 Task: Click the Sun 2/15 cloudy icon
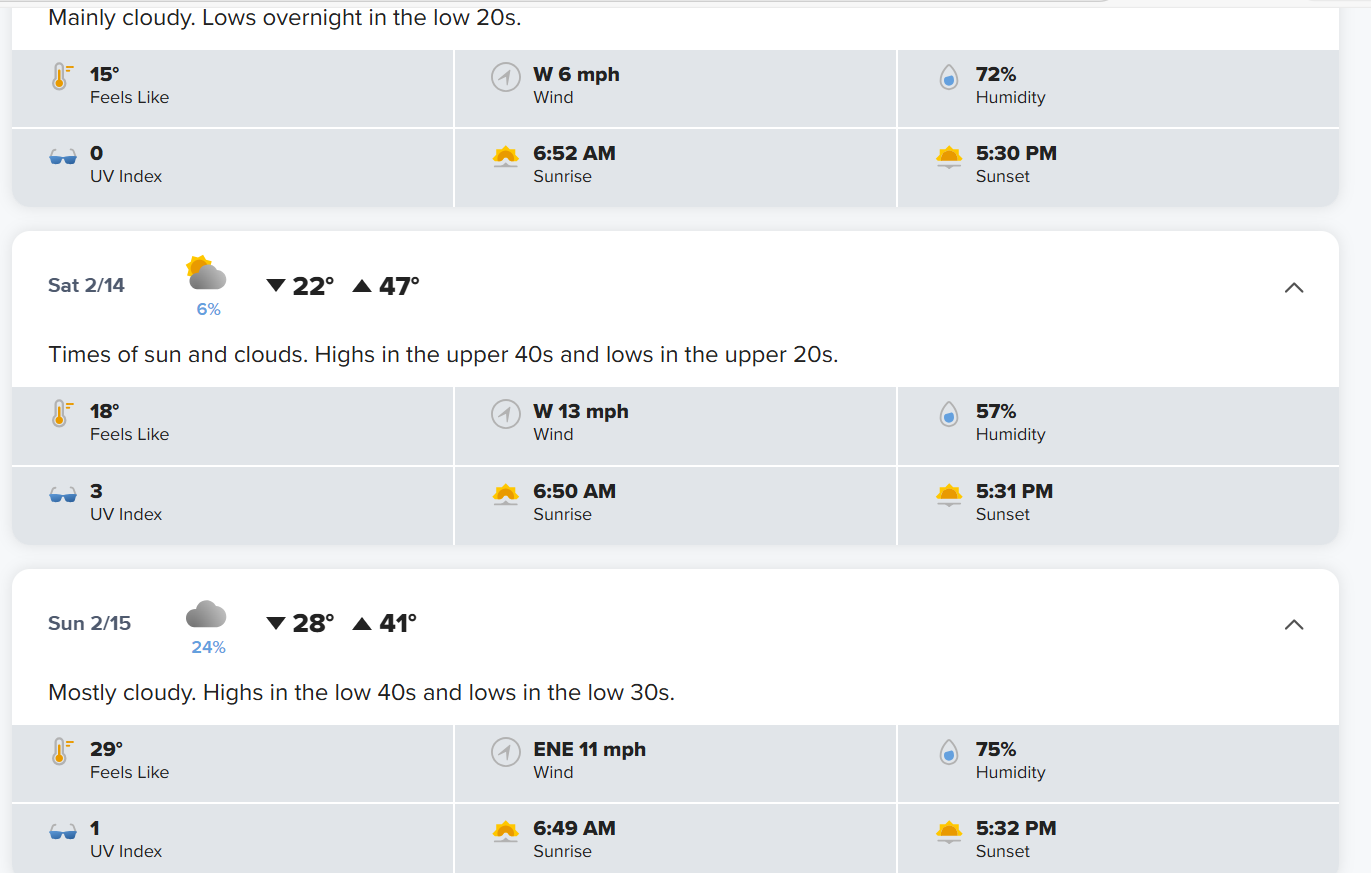206,614
